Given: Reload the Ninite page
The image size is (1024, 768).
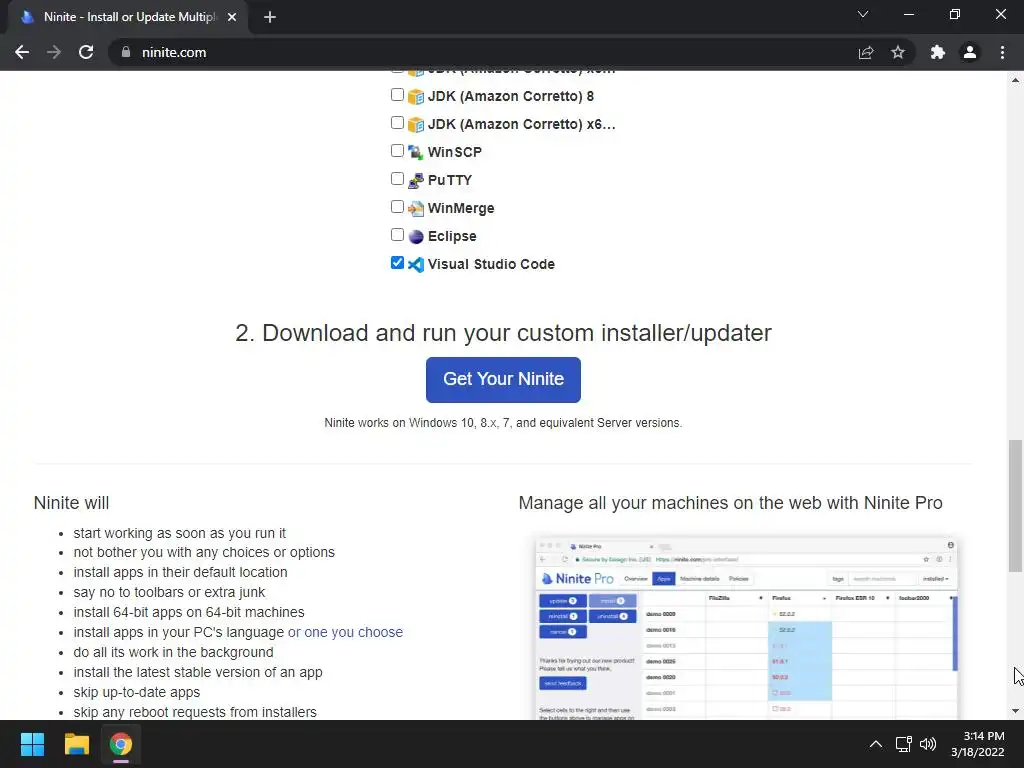Looking at the screenshot, I should pos(86,52).
